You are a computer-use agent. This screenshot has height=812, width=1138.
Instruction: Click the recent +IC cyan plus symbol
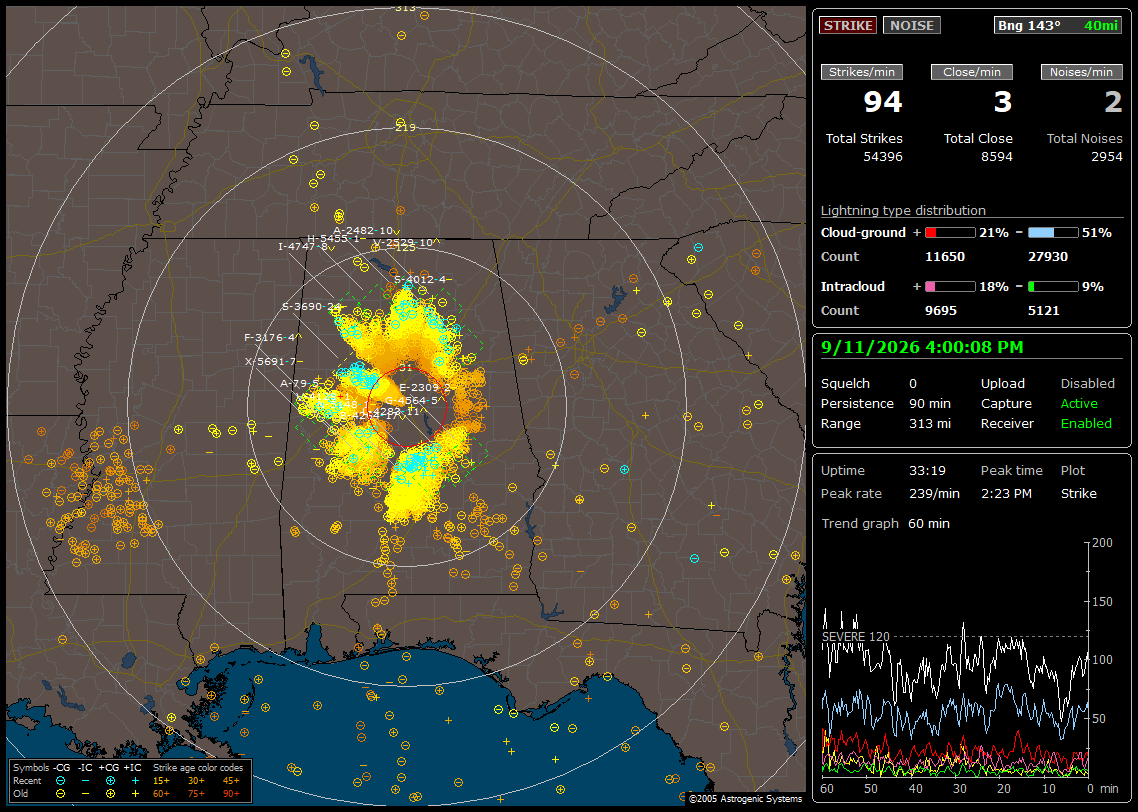tap(135, 781)
